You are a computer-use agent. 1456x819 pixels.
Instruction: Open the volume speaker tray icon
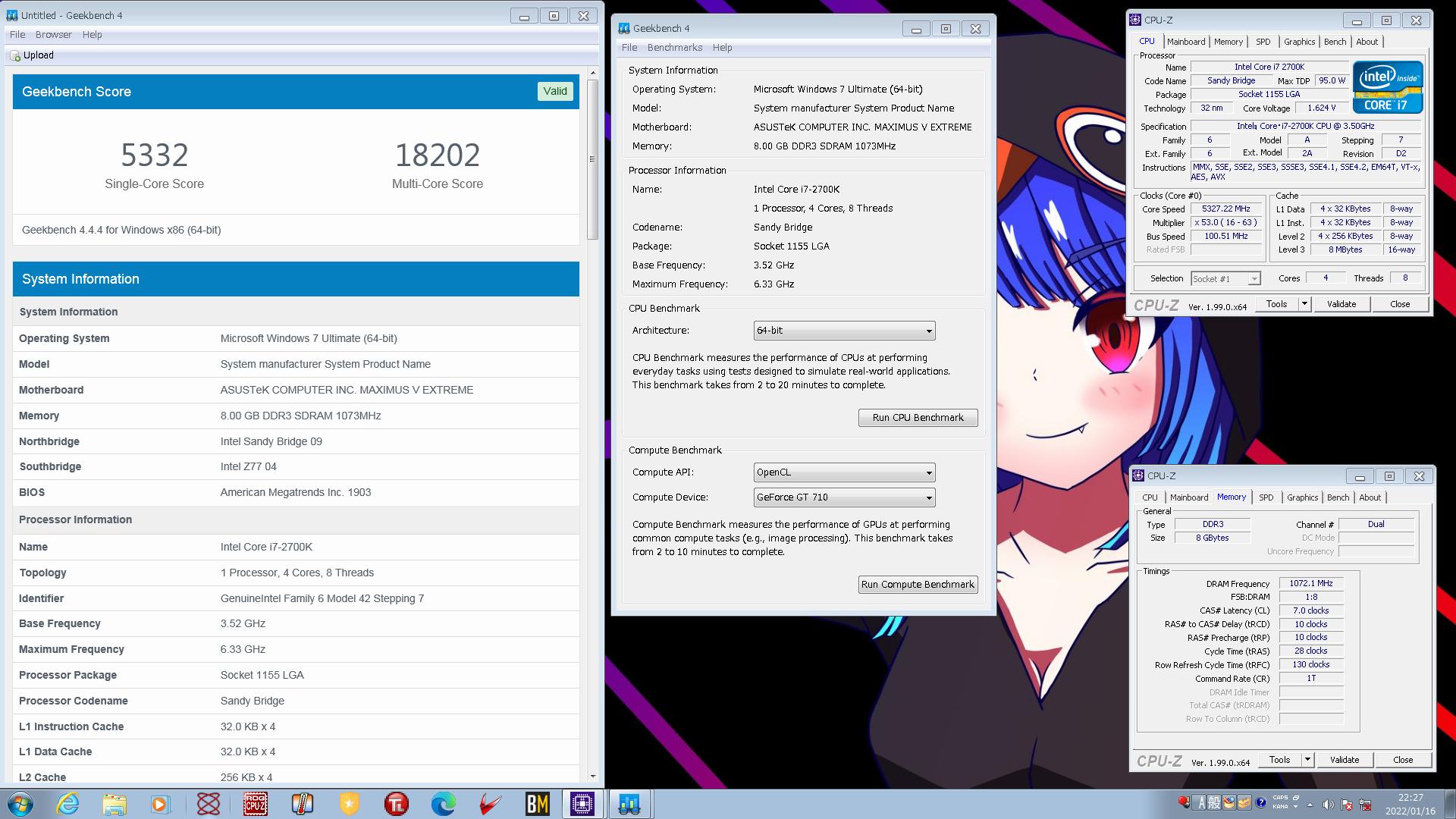(1329, 805)
